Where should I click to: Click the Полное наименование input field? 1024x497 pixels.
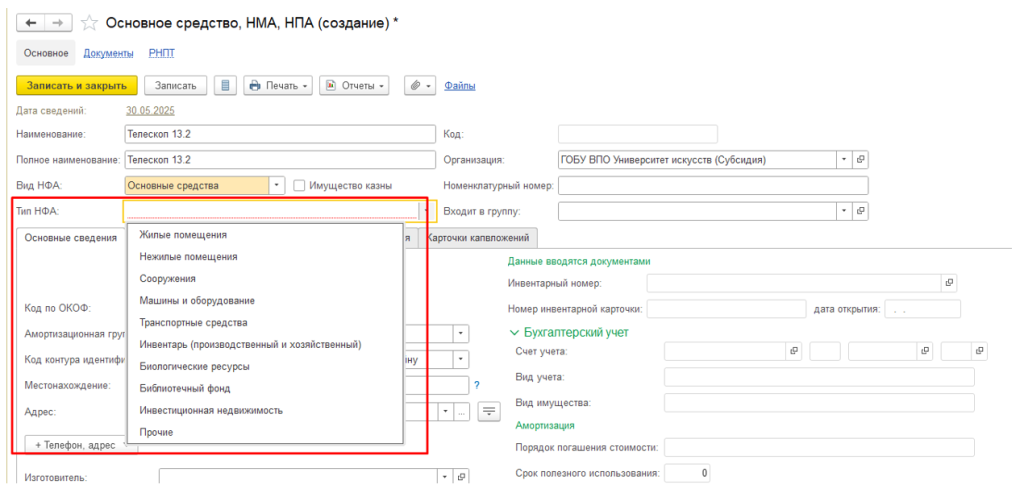pos(280,159)
